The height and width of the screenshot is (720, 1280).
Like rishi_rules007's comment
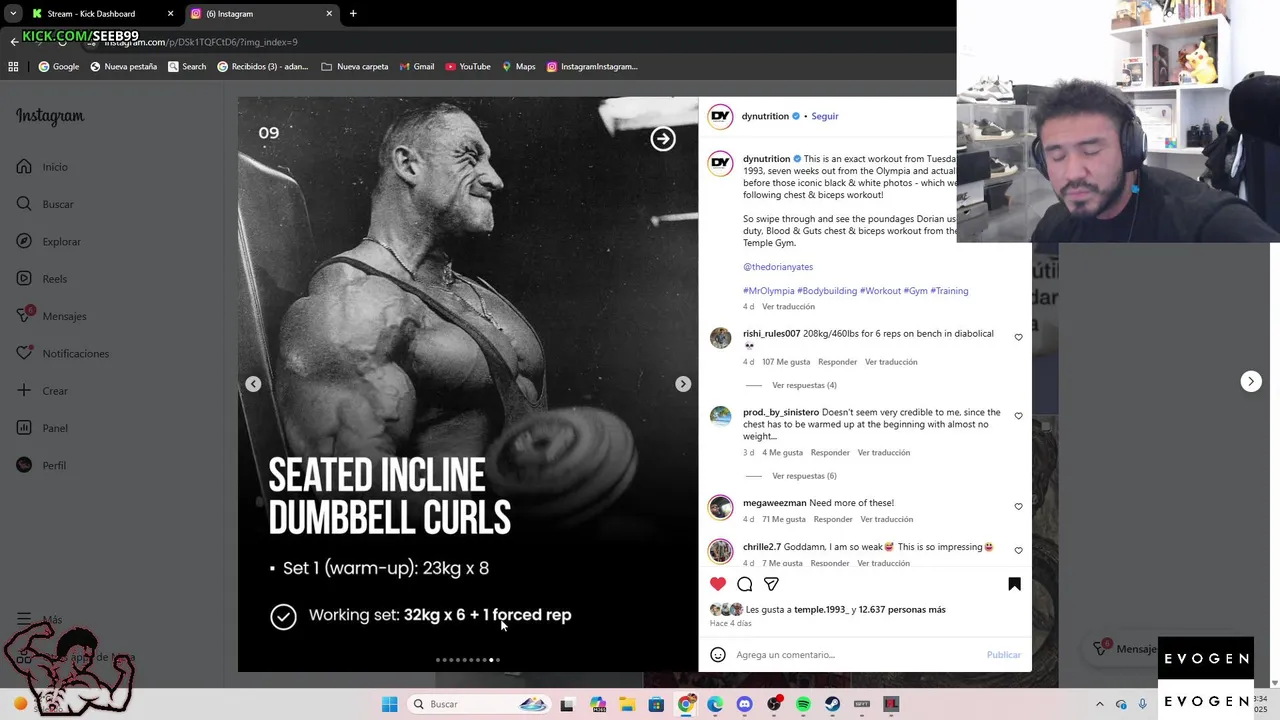pos(1019,338)
